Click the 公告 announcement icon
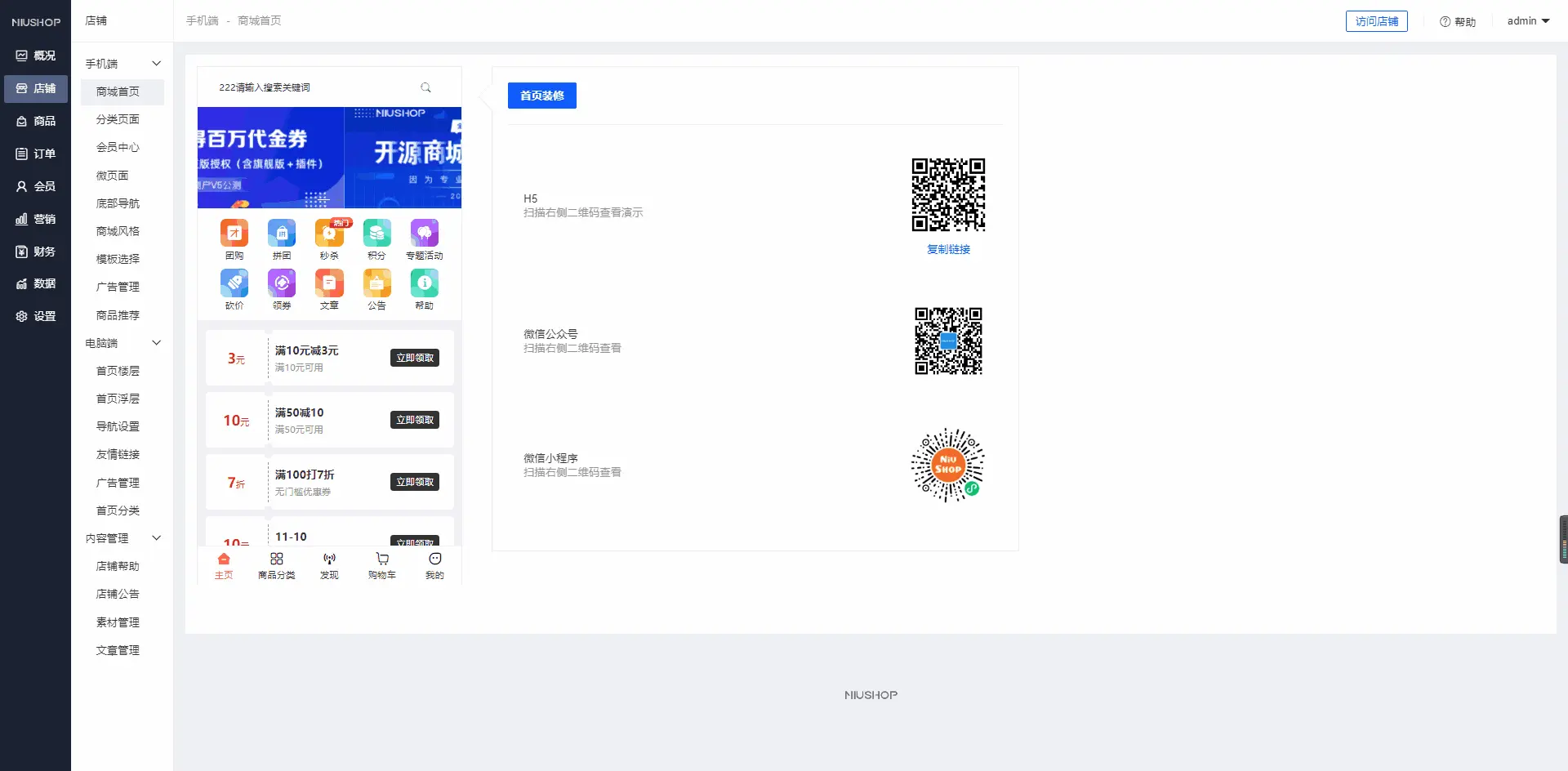 (x=376, y=283)
